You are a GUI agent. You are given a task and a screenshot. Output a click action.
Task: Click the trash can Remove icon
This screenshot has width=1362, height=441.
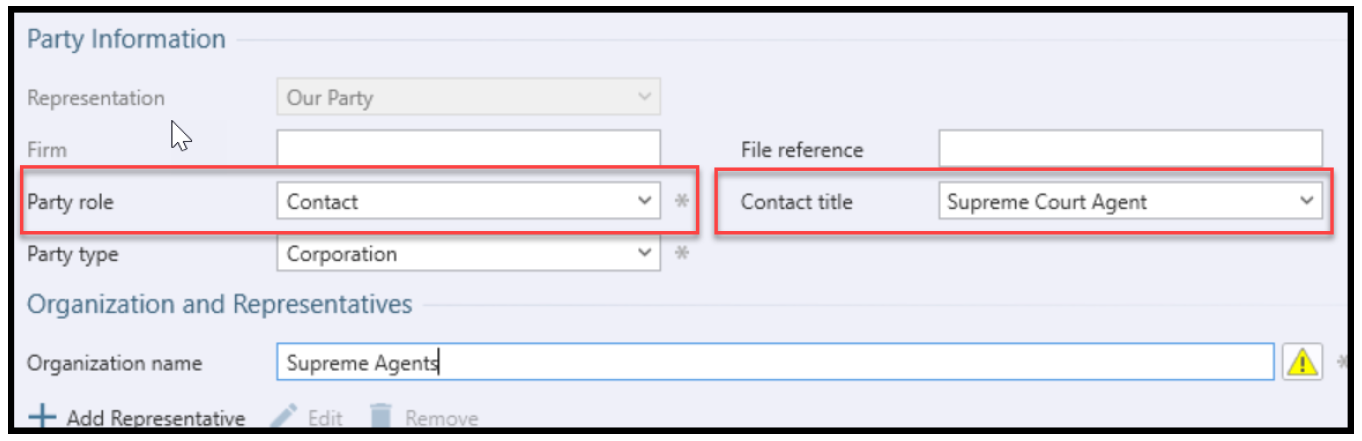click(380, 417)
